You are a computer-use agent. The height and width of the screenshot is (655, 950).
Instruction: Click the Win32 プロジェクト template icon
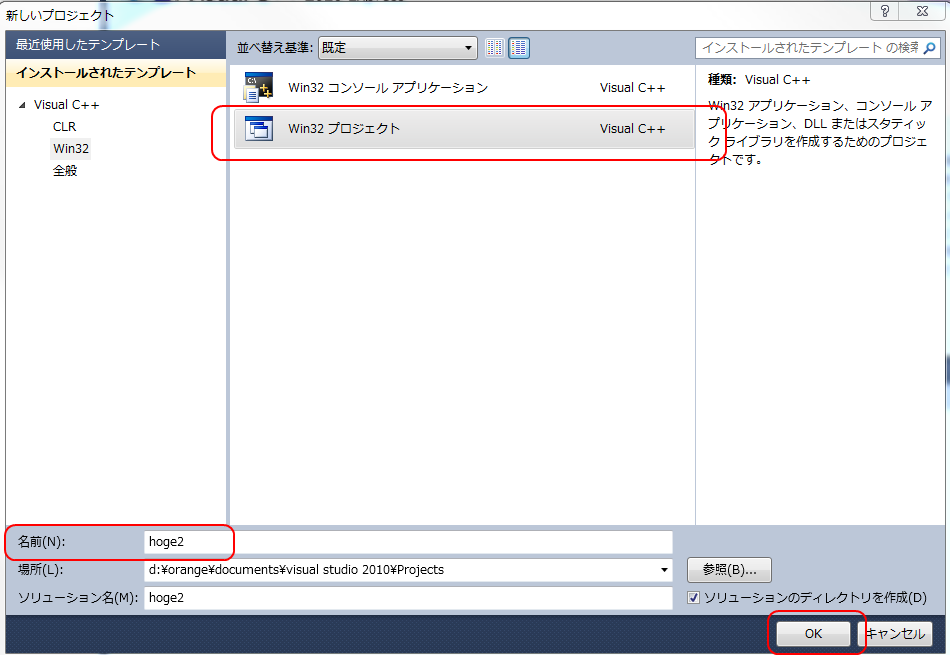[259, 129]
